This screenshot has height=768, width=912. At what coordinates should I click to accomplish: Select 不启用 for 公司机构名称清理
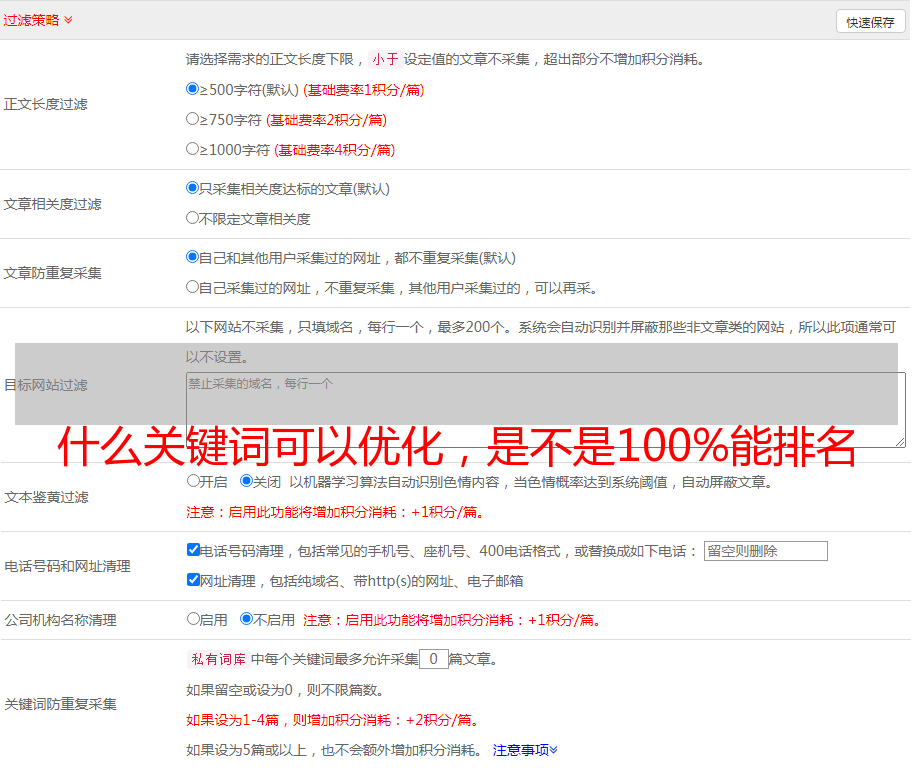[x=246, y=619]
